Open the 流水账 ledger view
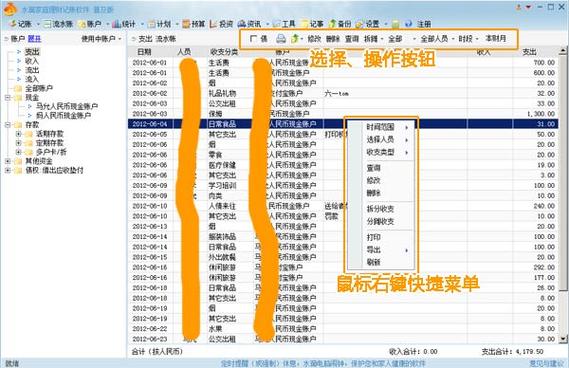 (58, 24)
